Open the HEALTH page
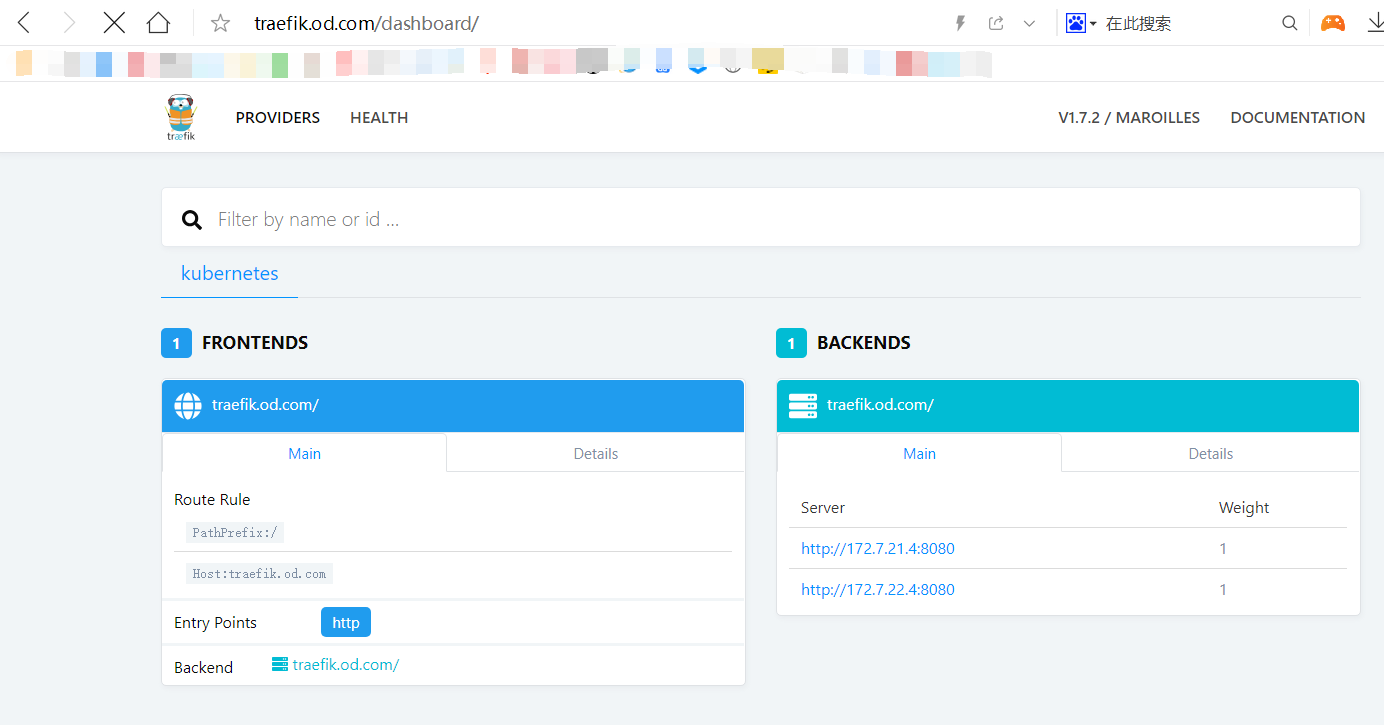The height and width of the screenshot is (725, 1384). pyautogui.click(x=379, y=118)
